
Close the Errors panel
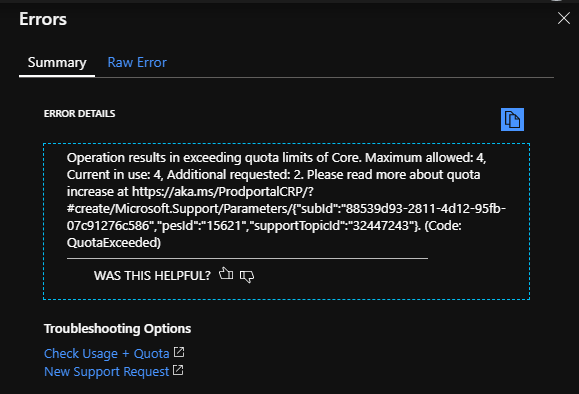pos(564,18)
